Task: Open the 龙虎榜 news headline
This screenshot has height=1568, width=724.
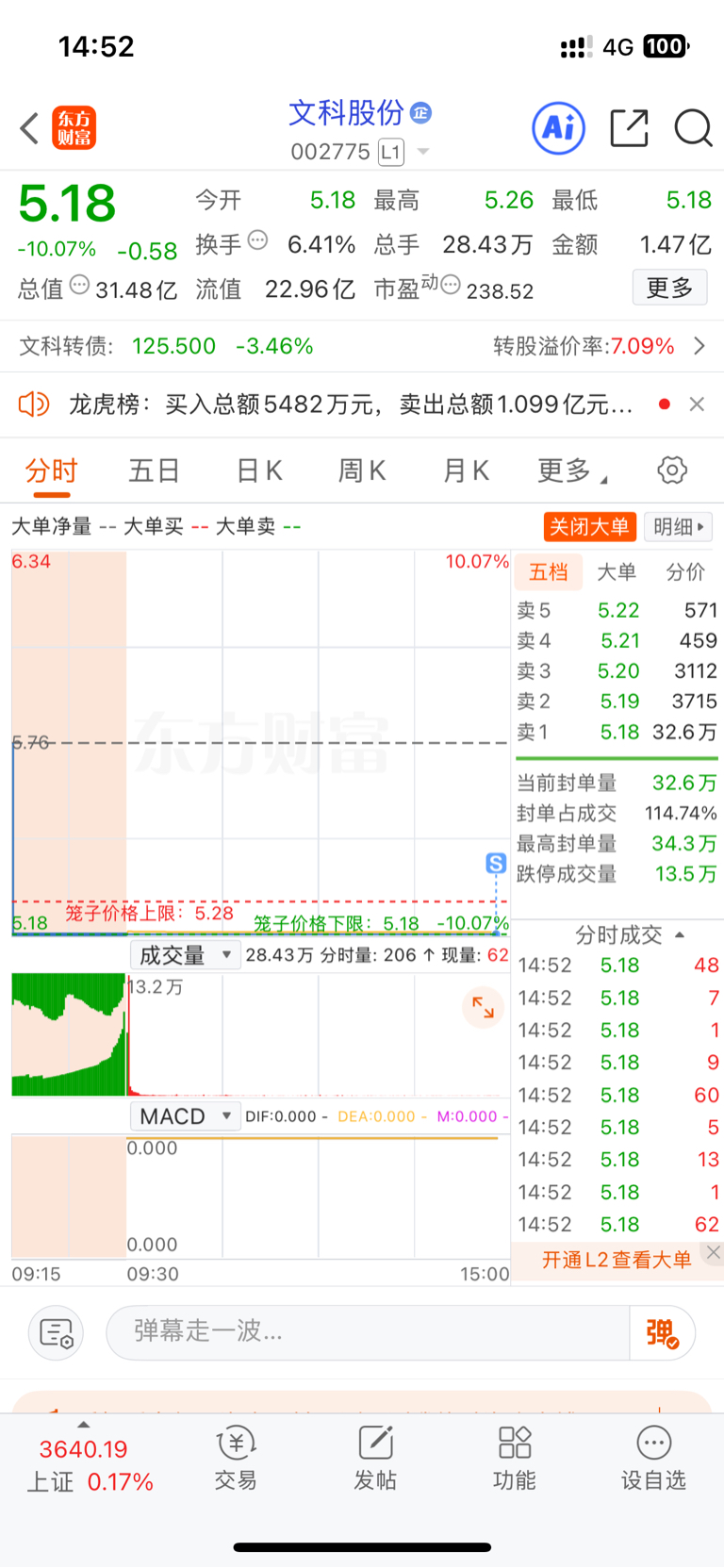Action: pos(350,404)
